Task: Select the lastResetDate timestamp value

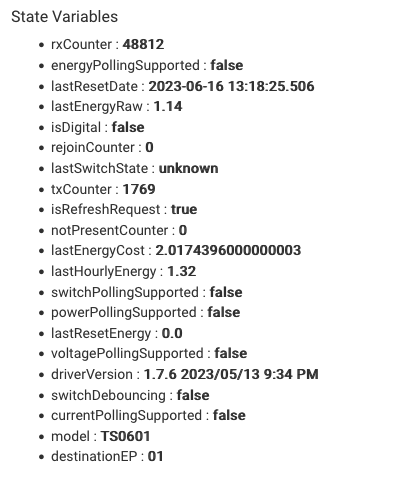Action: point(231,86)
